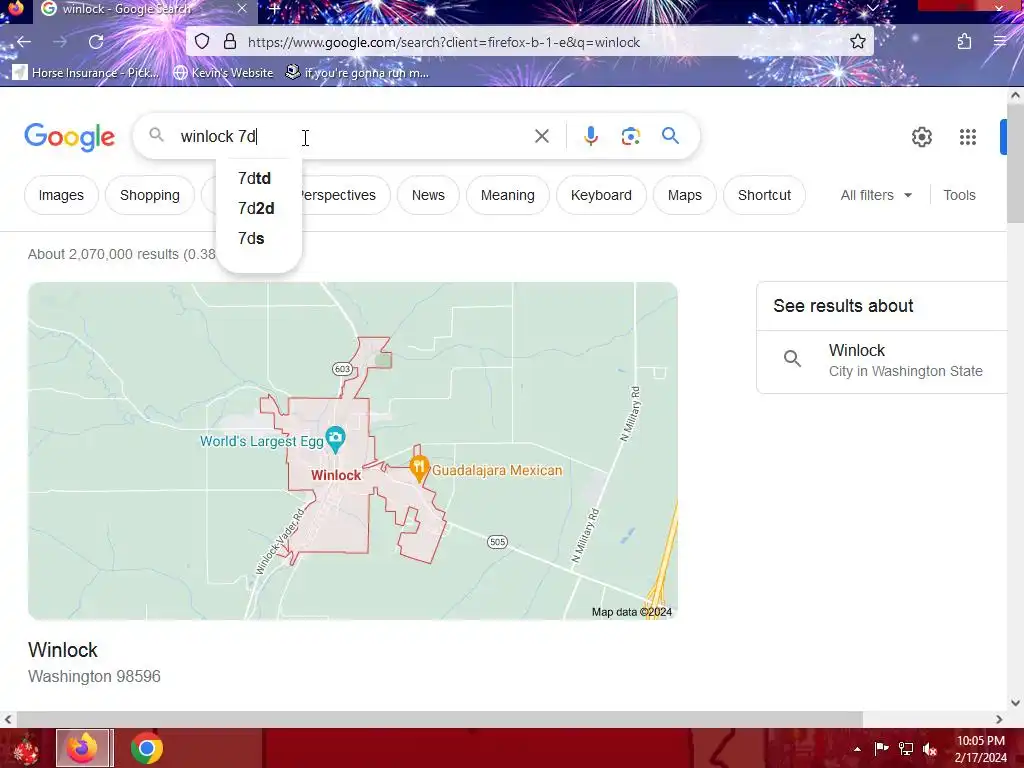
Task: Submit search with blue magnifier
Action: tap(670, 136)
